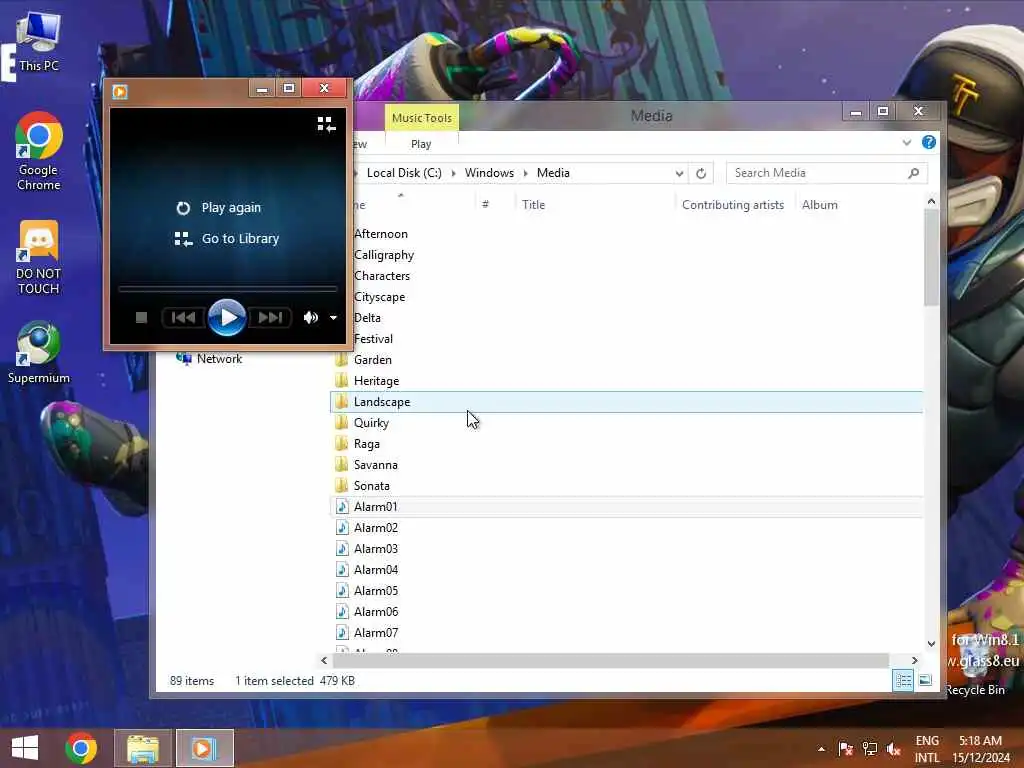The height and width of the screenshot is (768, 1024).
Task: Click the Raga folder icon
Action: pos(342,443)
